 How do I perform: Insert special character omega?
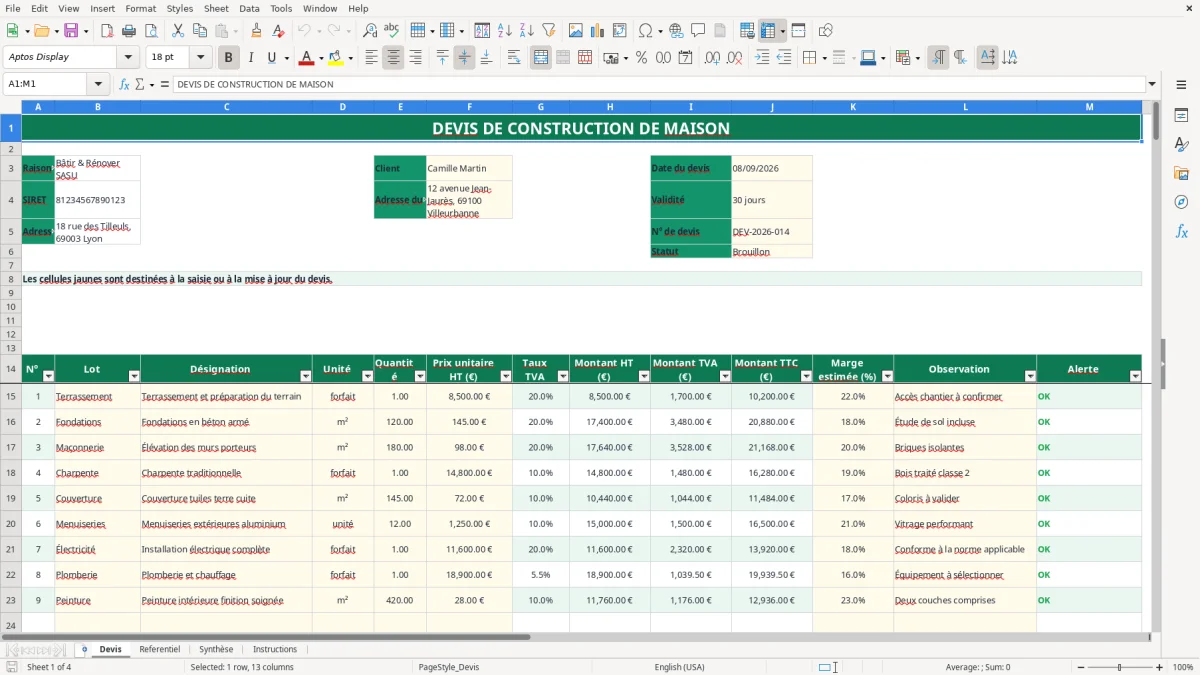645,31
